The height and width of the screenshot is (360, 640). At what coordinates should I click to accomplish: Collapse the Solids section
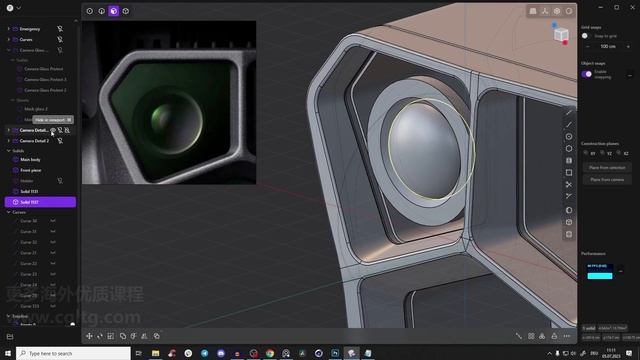coord(9,151)
